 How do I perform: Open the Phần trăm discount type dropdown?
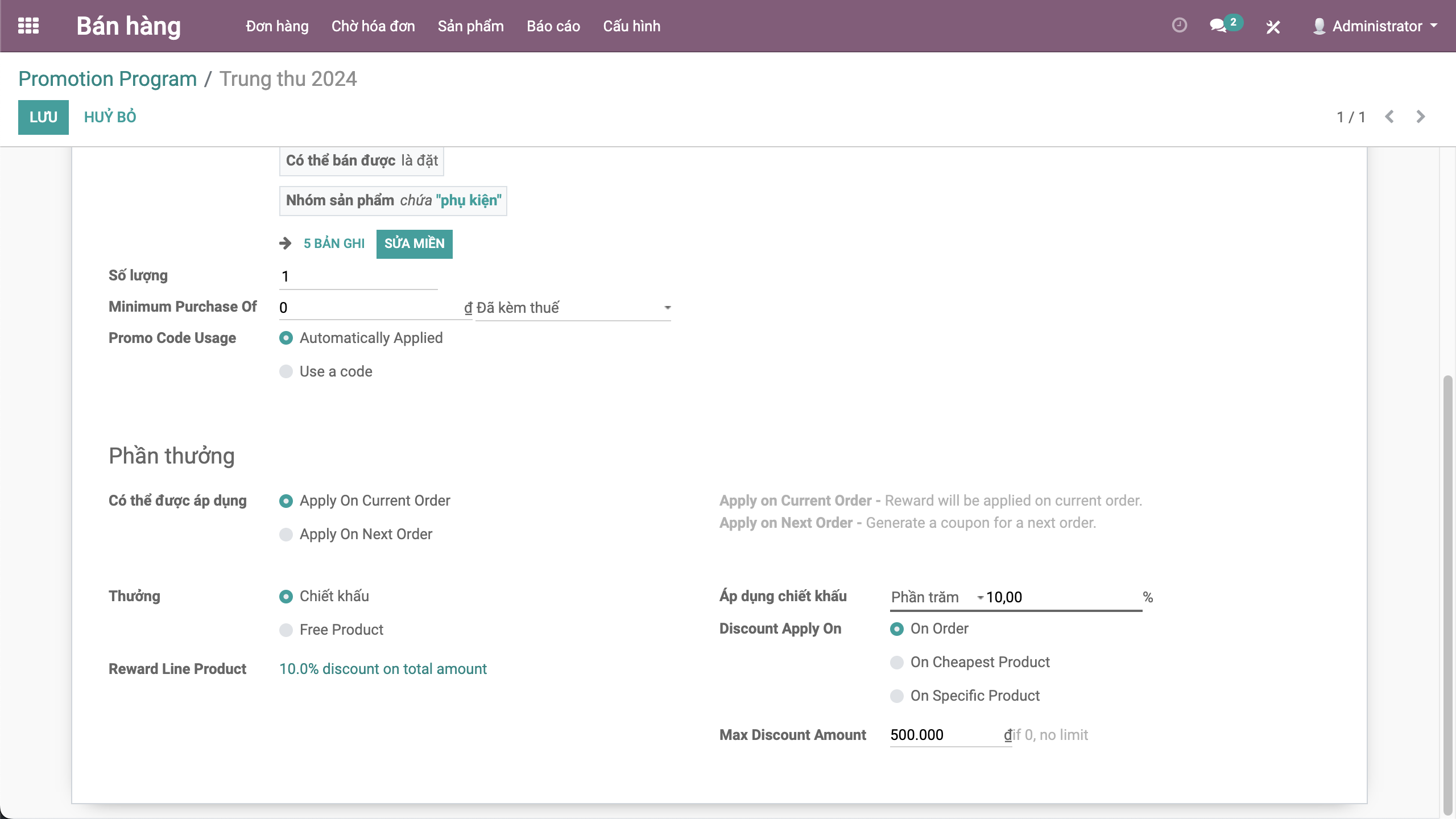pos(936,597)
